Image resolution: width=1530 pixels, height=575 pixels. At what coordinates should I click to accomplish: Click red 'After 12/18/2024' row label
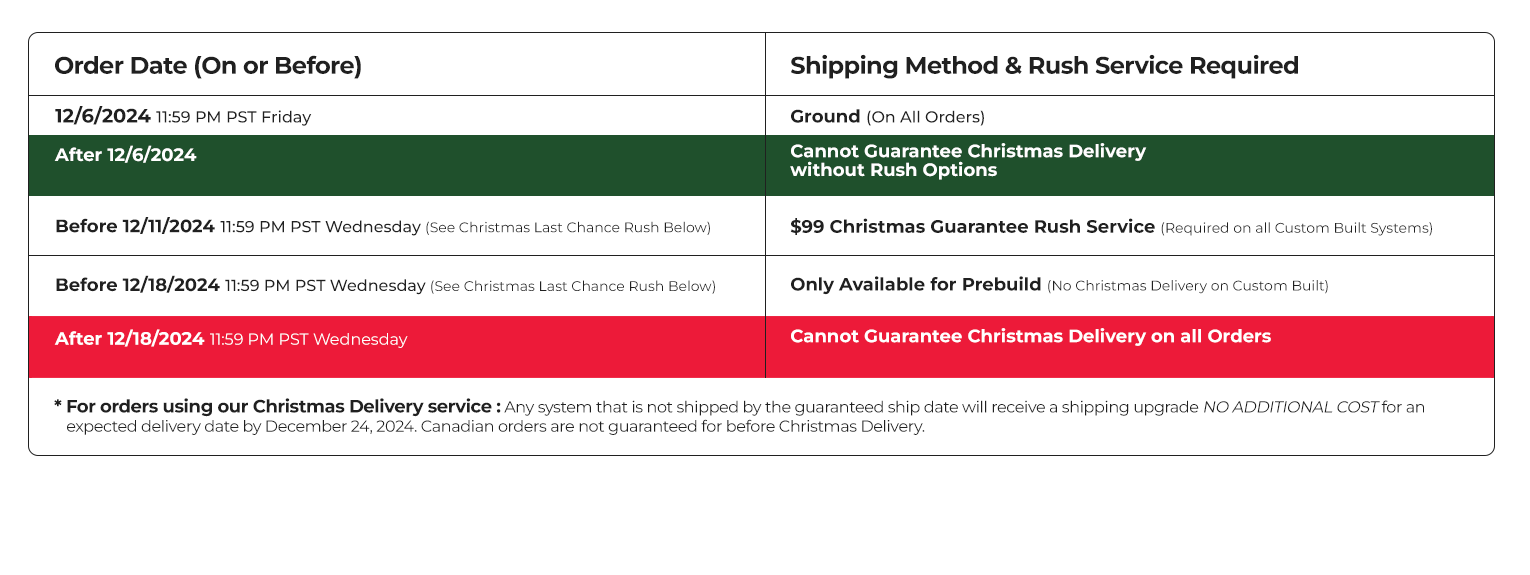coord(130,339)
